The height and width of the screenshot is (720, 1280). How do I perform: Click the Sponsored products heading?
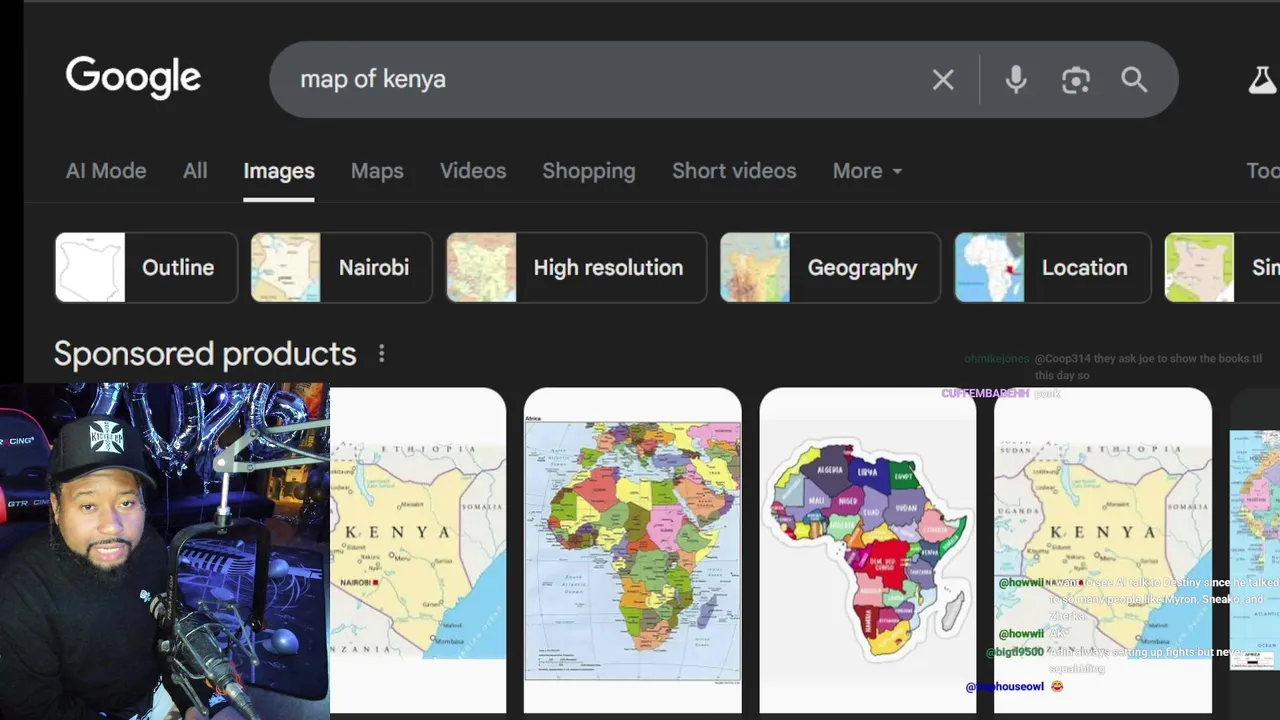tap(205, 354)
